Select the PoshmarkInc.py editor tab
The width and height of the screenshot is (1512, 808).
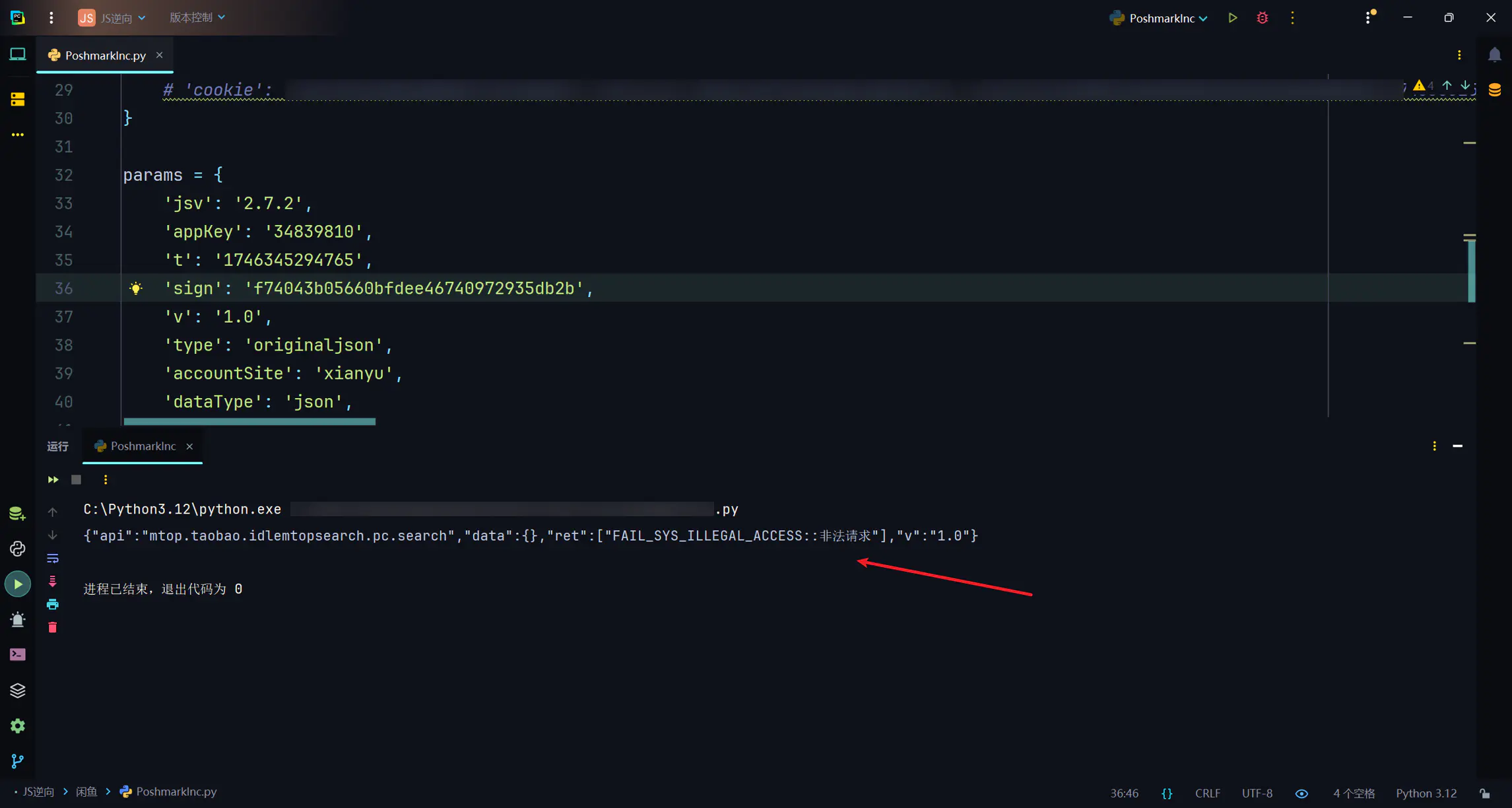coord(105,55)
